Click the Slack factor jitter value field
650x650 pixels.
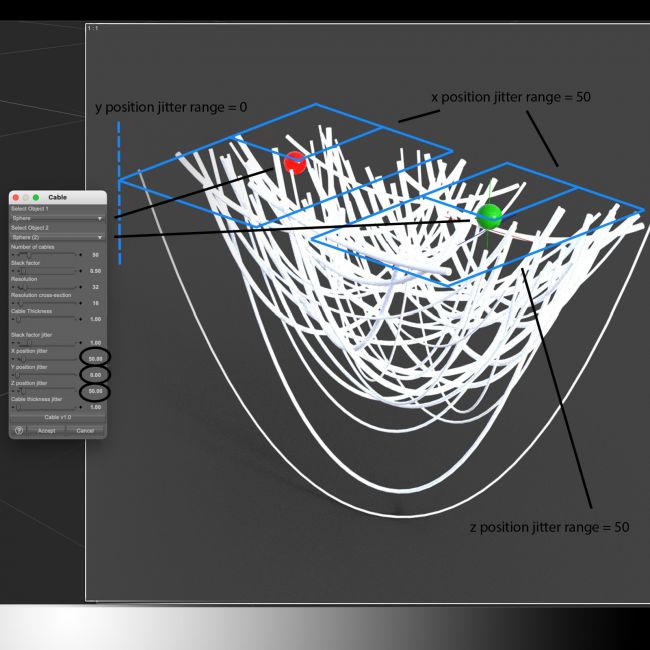tap(96, 342)
